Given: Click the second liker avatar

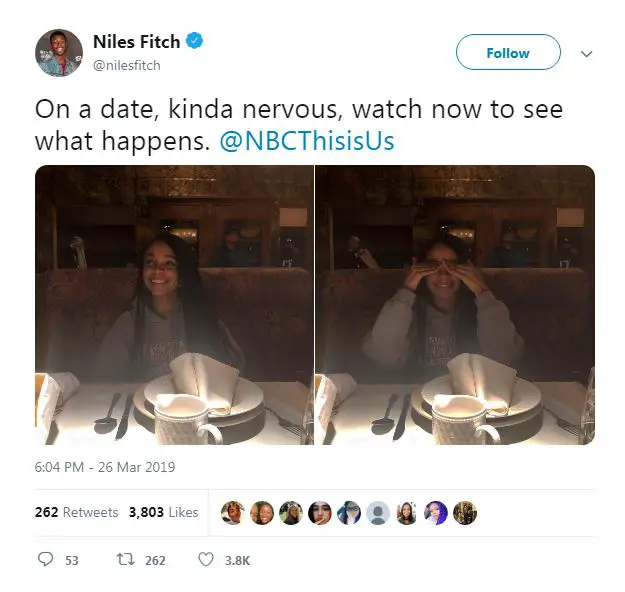Looking at the screenshot, I should point(262,513).
